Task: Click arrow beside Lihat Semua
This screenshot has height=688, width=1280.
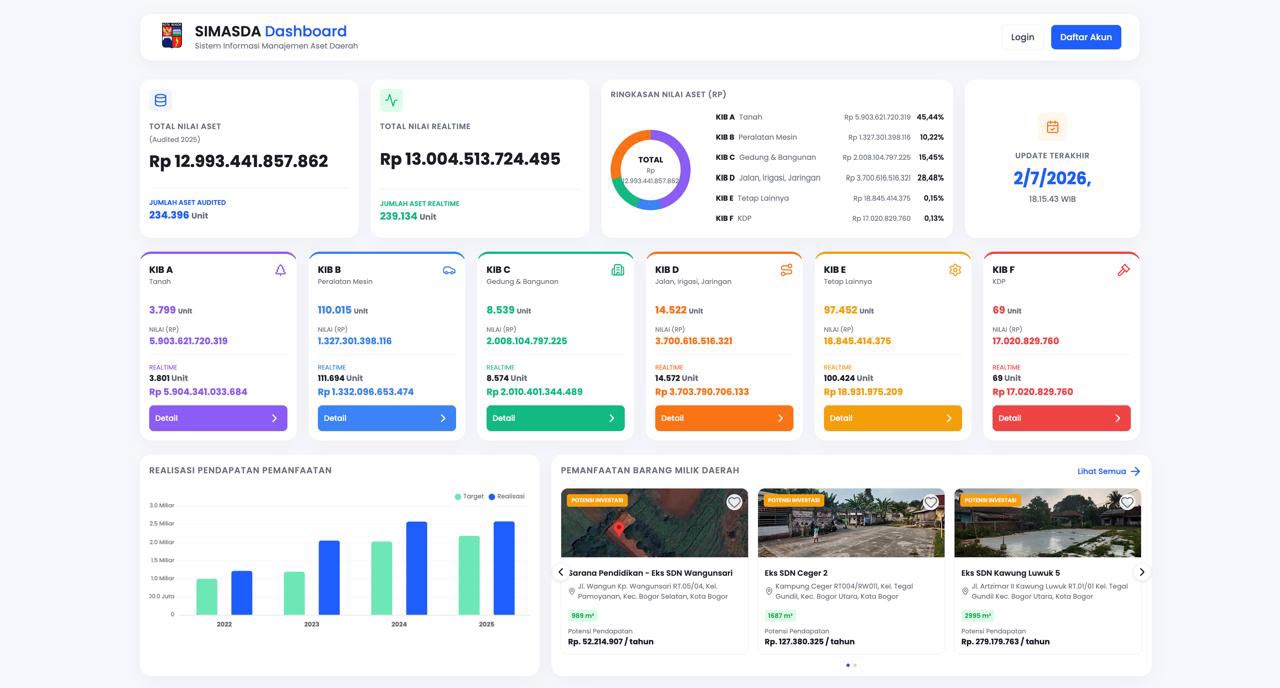Action: coord(1136,471)
